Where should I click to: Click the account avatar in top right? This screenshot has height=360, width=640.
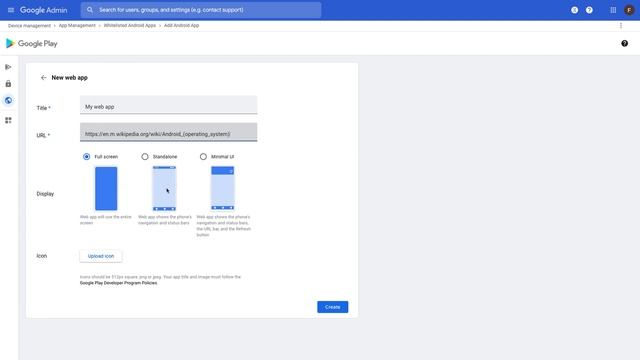629,10
